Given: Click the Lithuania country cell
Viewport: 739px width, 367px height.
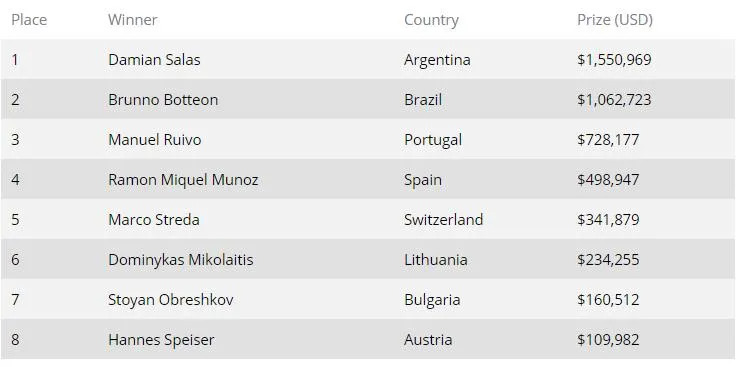Looking at the screenshot, I should (x=435, y=260).
